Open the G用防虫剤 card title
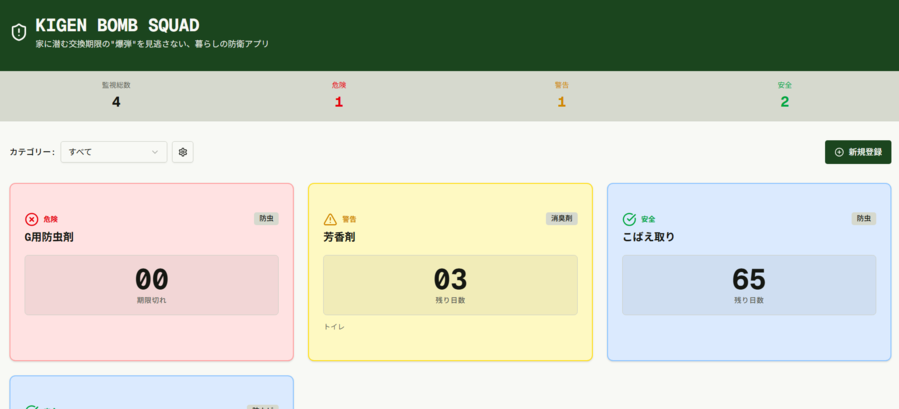 [x=49, y=237]
